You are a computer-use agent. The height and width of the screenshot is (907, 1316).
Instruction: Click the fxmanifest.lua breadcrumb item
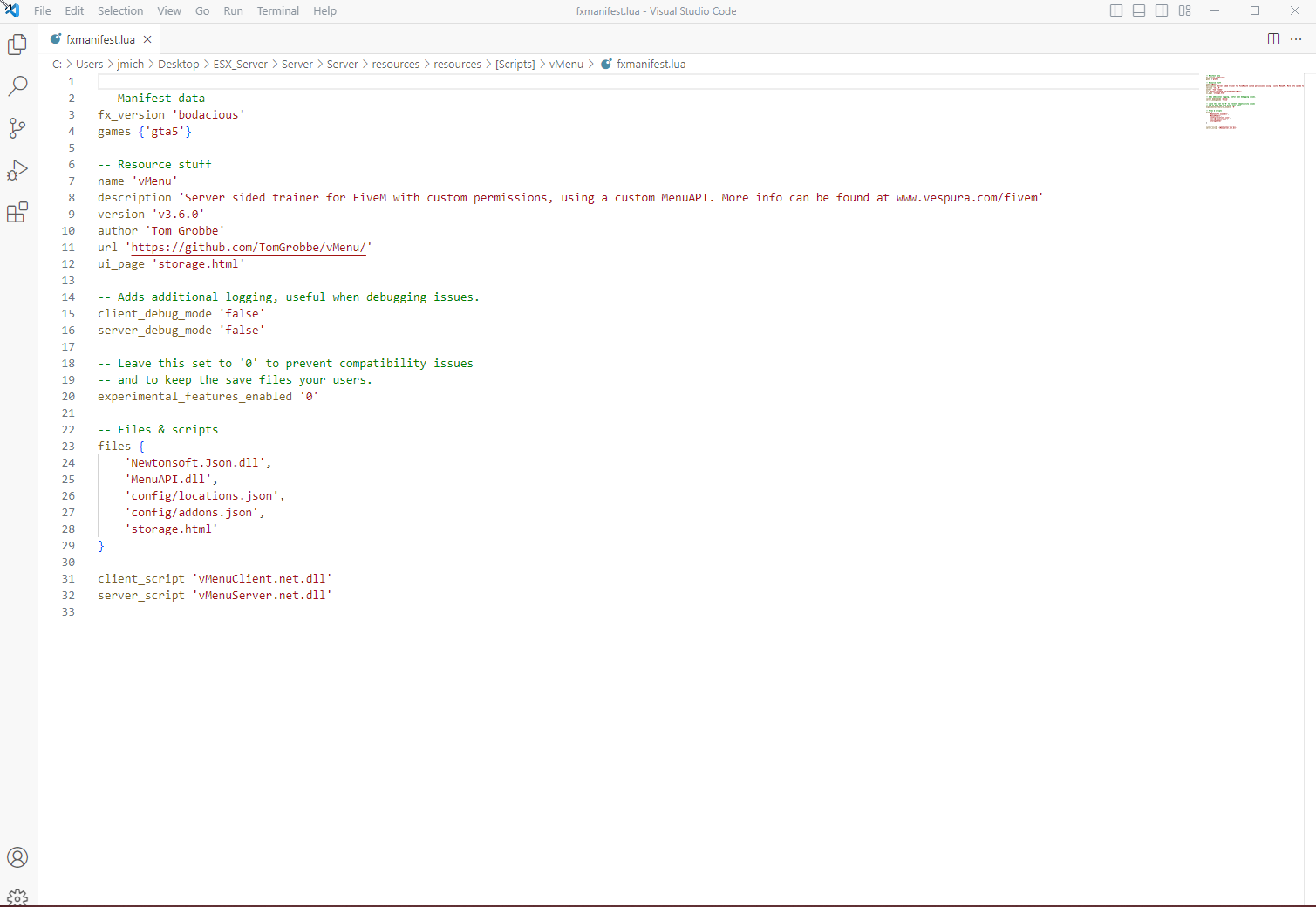pyautogui.click(x=651, y=64)
